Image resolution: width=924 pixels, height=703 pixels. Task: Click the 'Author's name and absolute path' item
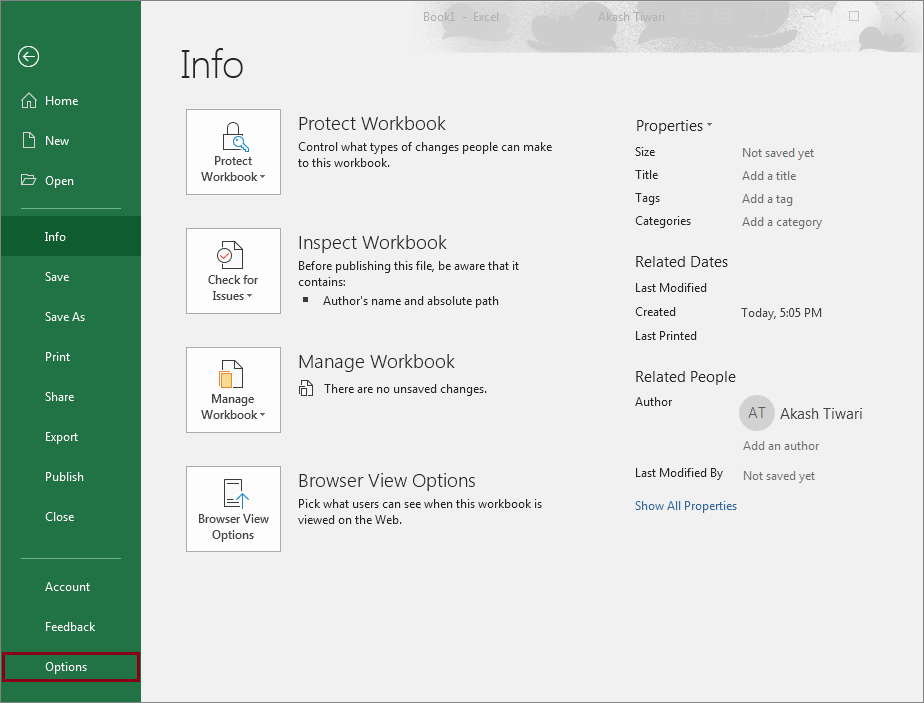[411, 301]
